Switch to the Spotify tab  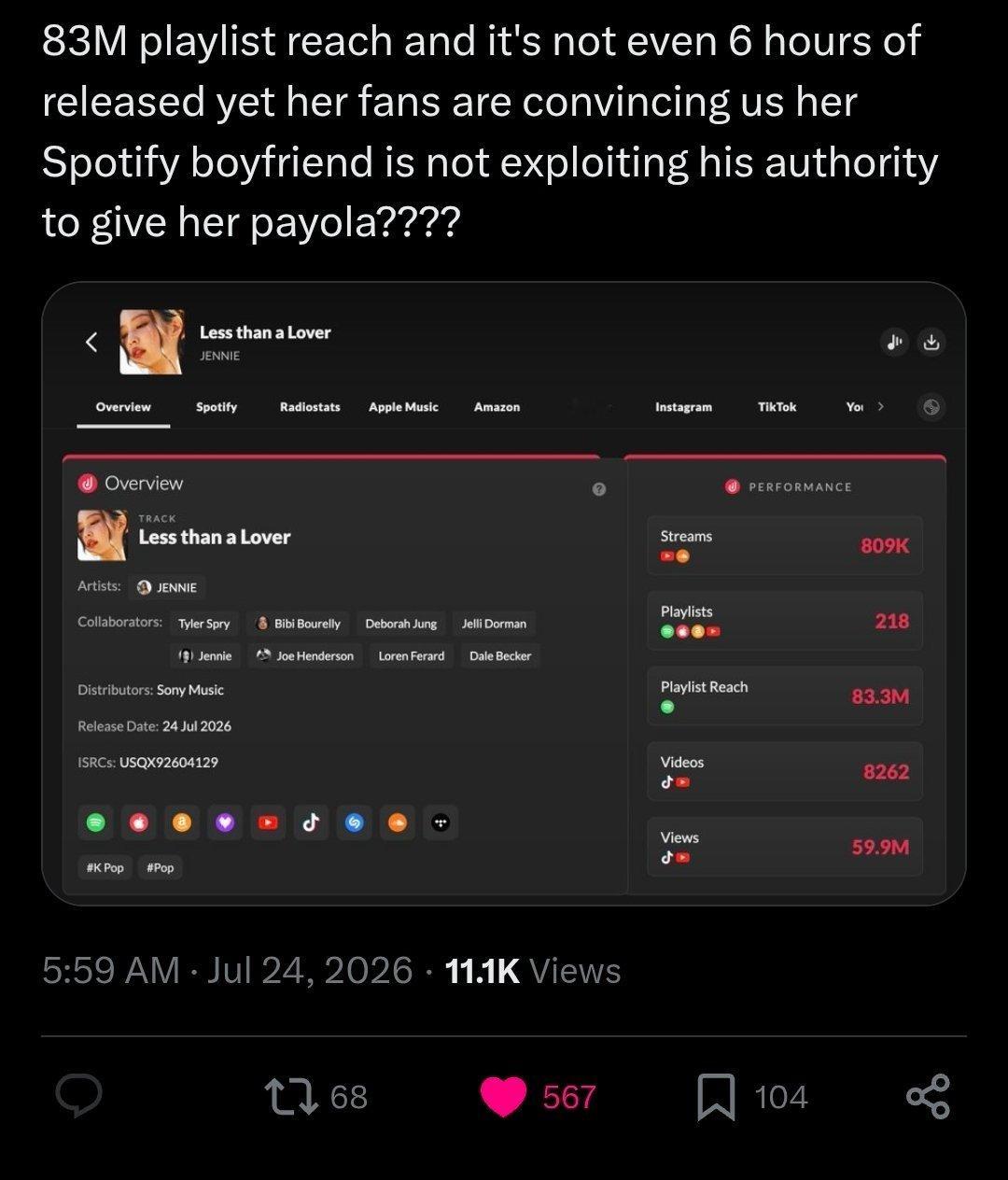point(217,407)
